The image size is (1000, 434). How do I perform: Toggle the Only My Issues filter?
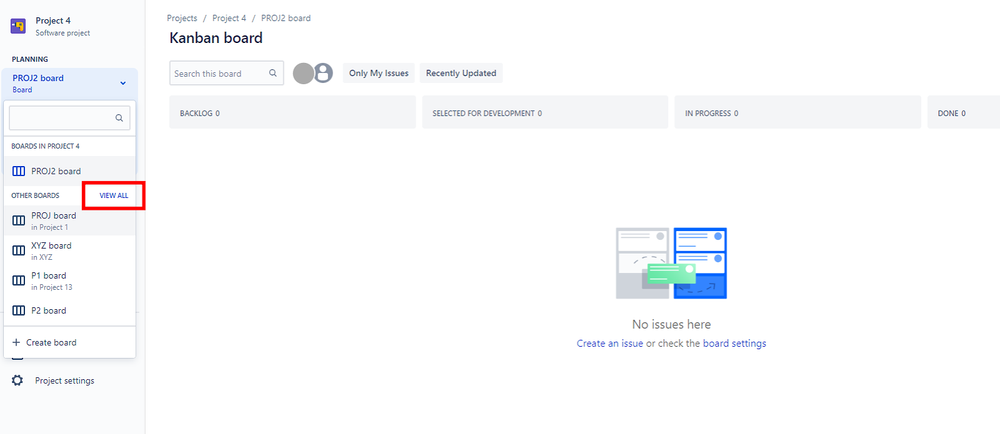coord(379,73)
